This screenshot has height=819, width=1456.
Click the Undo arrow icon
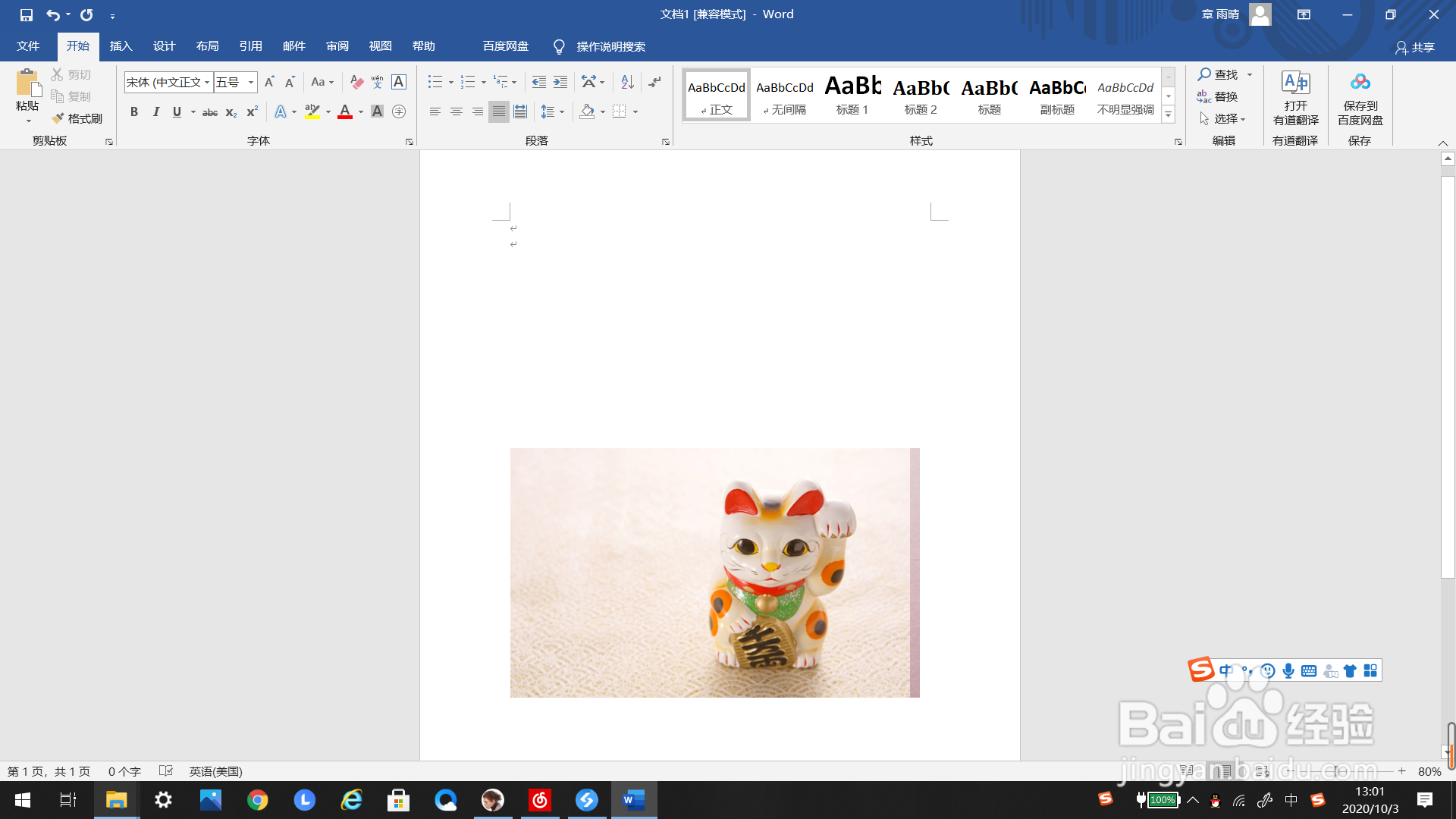coord(52,14)
